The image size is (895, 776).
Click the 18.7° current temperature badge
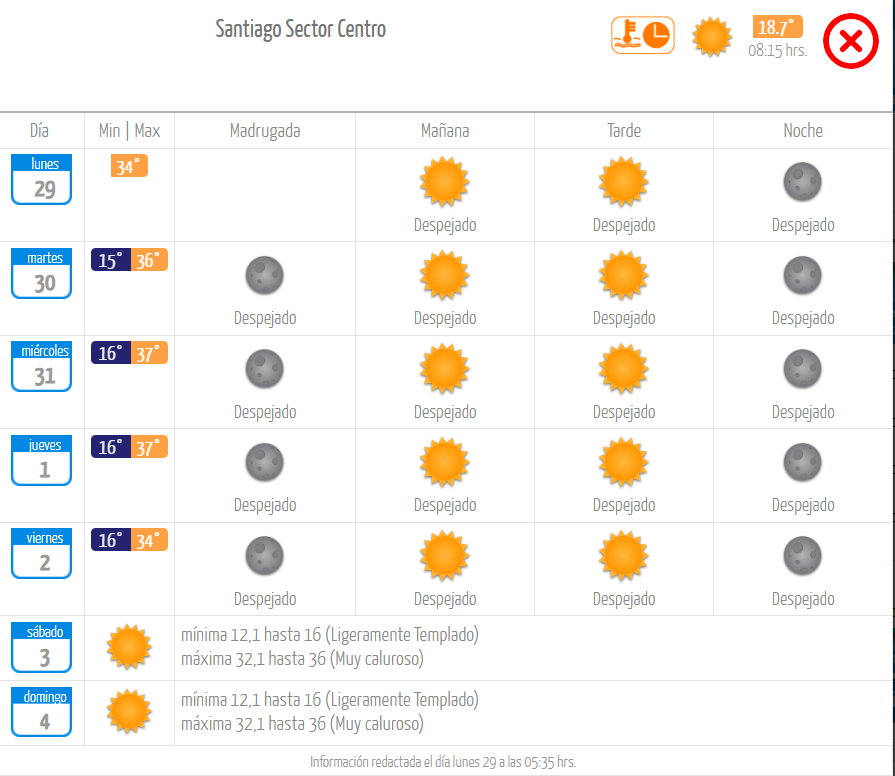pyautogui.click(x=777, y=27)
